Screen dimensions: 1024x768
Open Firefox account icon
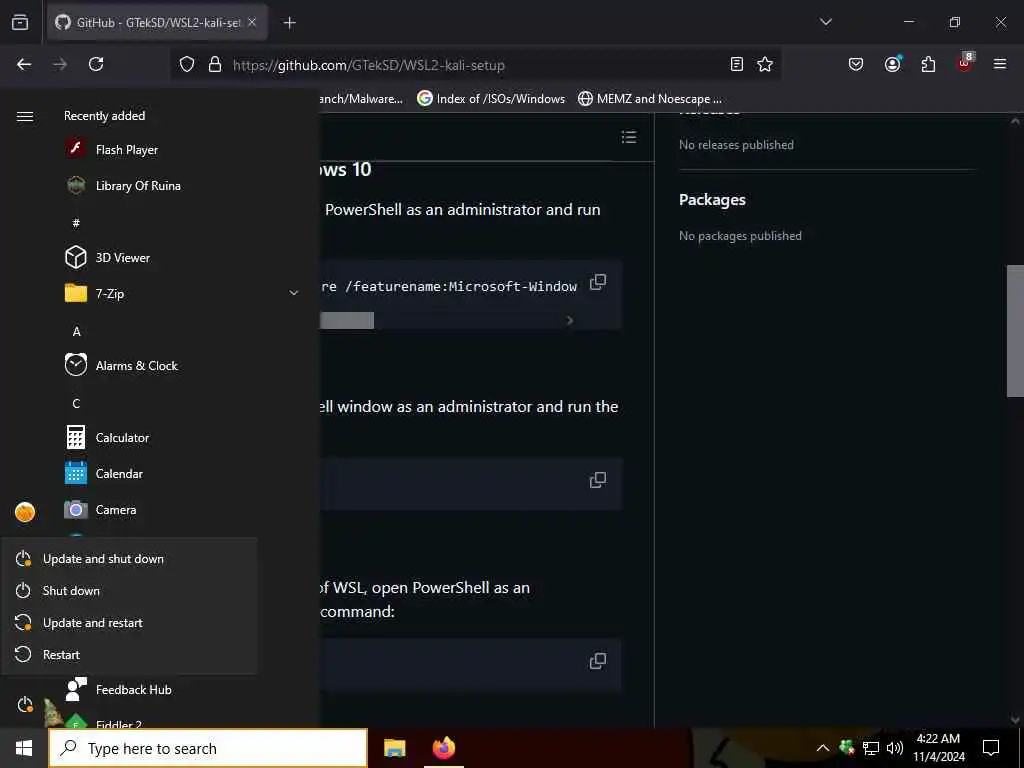tap(892, 64)
